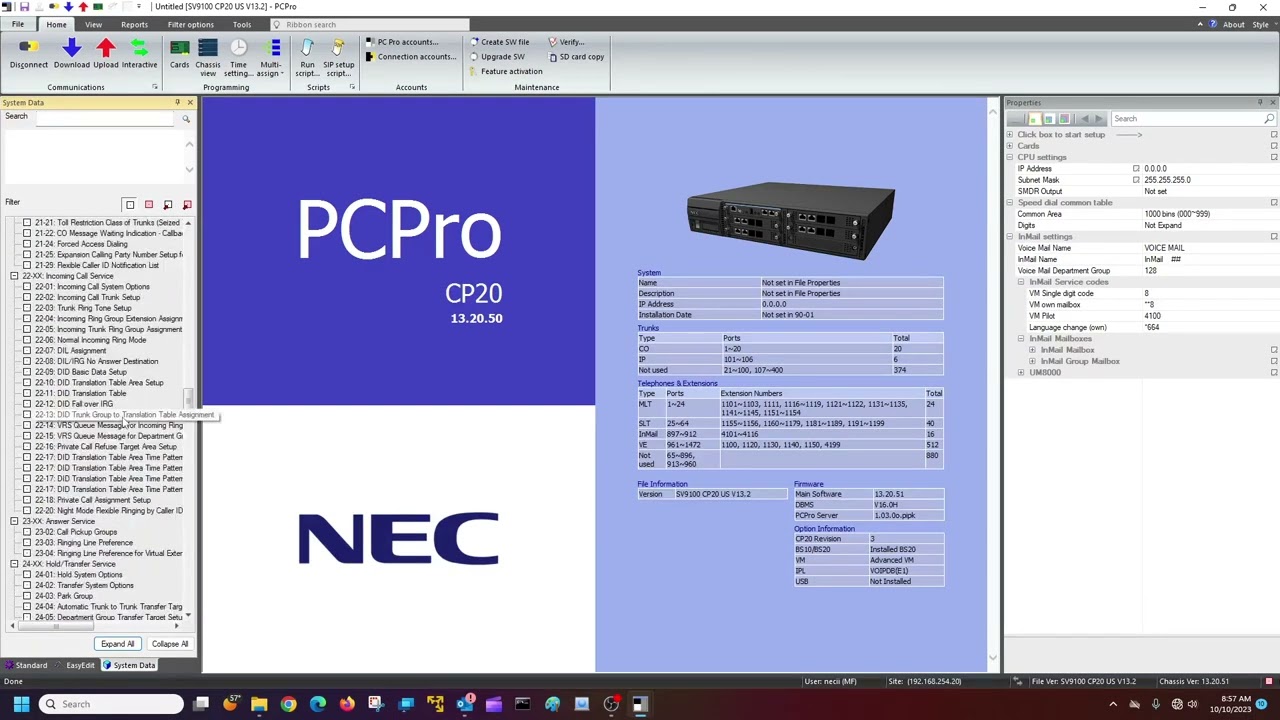Check 24-03: Park Group

pyautogui.click(x=27, y=596)
